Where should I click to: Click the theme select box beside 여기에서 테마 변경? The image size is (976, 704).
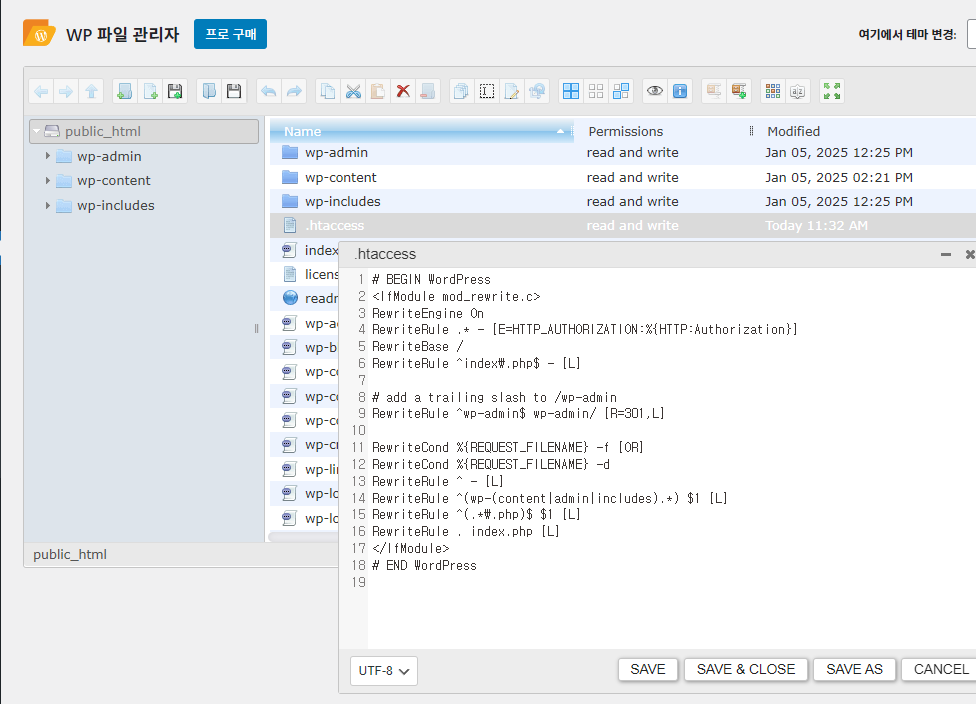(x=971, y=34)
